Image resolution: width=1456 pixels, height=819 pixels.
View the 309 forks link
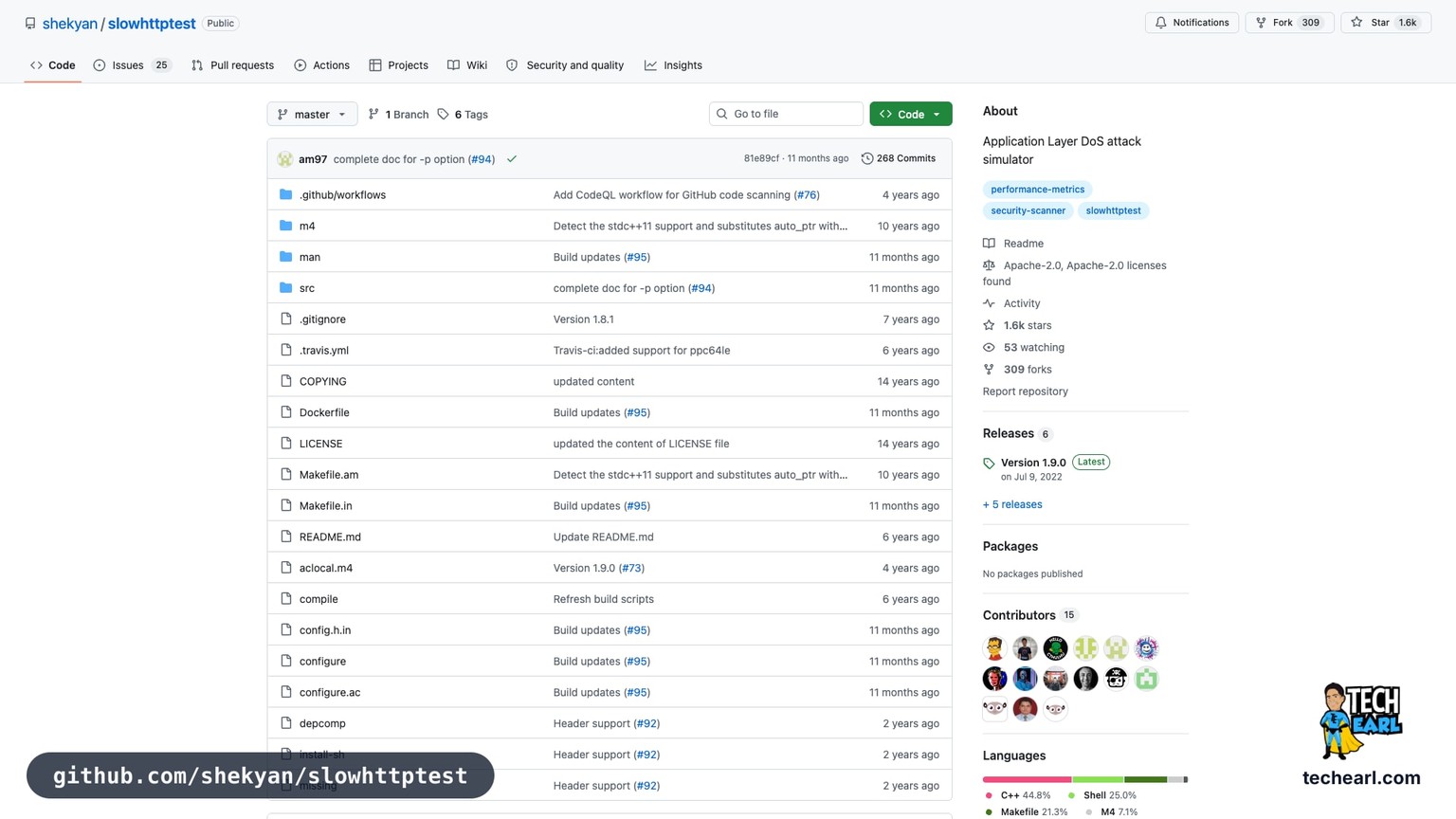[1018, 370]
